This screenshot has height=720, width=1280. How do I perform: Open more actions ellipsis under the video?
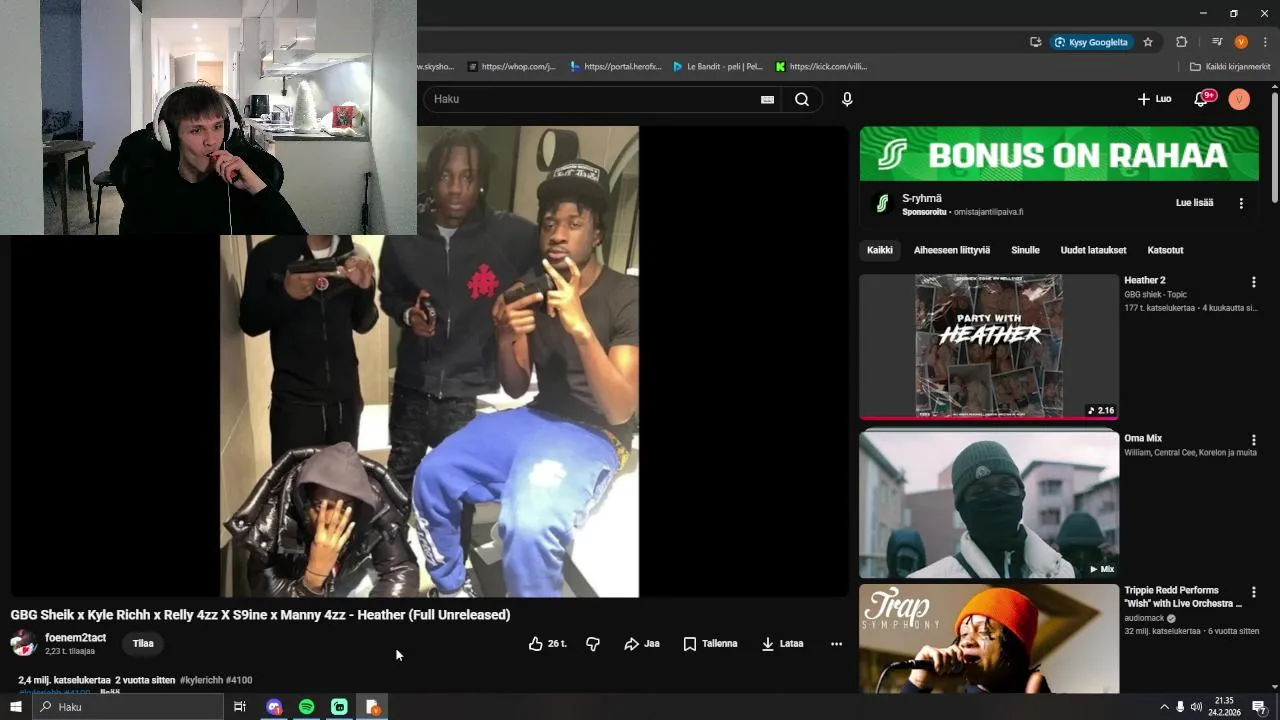[x=836, y=644]
